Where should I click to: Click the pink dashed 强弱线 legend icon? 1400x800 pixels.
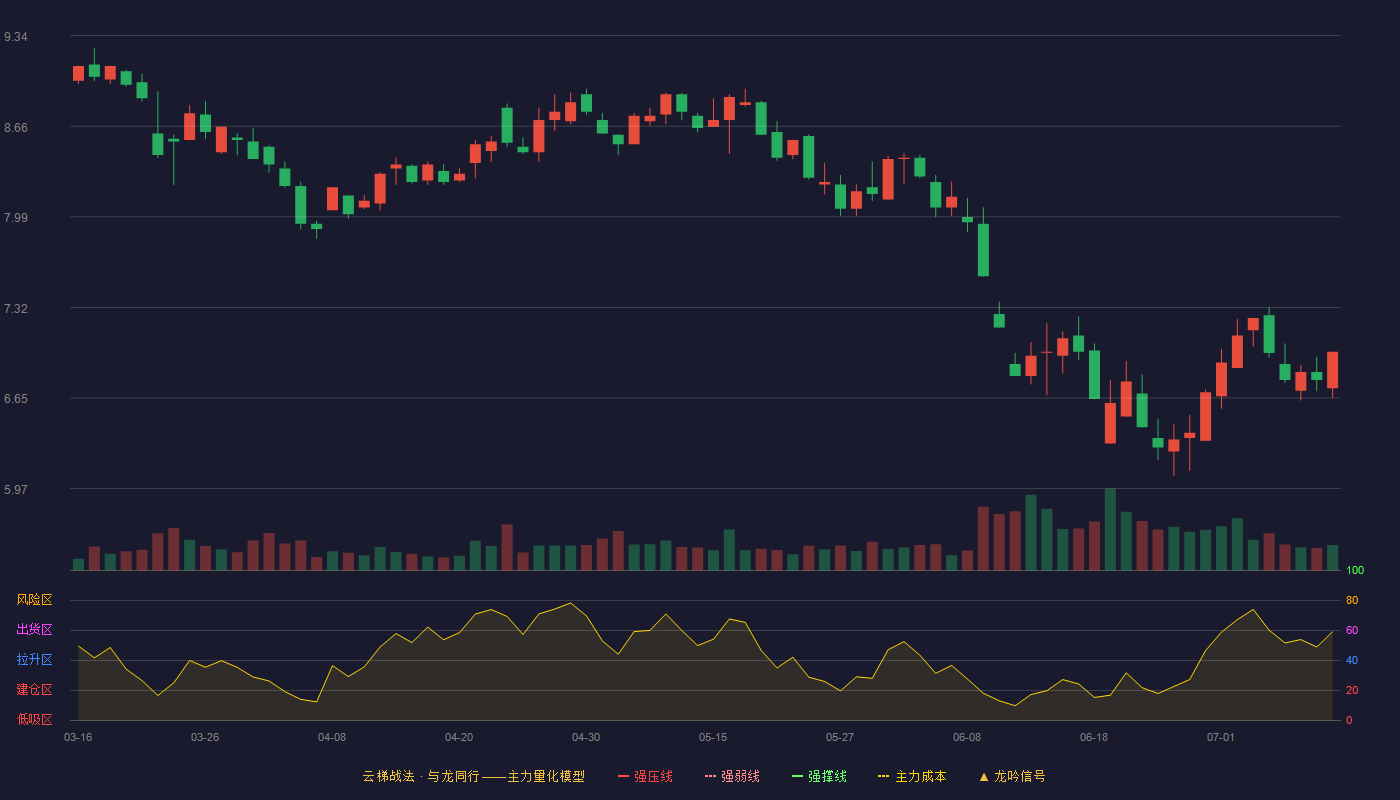[710, 776]
